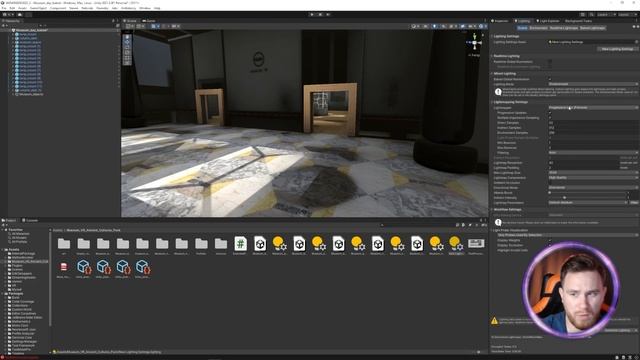This screenshot has width=640, height=360.
Task: Click the scene orientation gizmo
Action: (474, 42)
